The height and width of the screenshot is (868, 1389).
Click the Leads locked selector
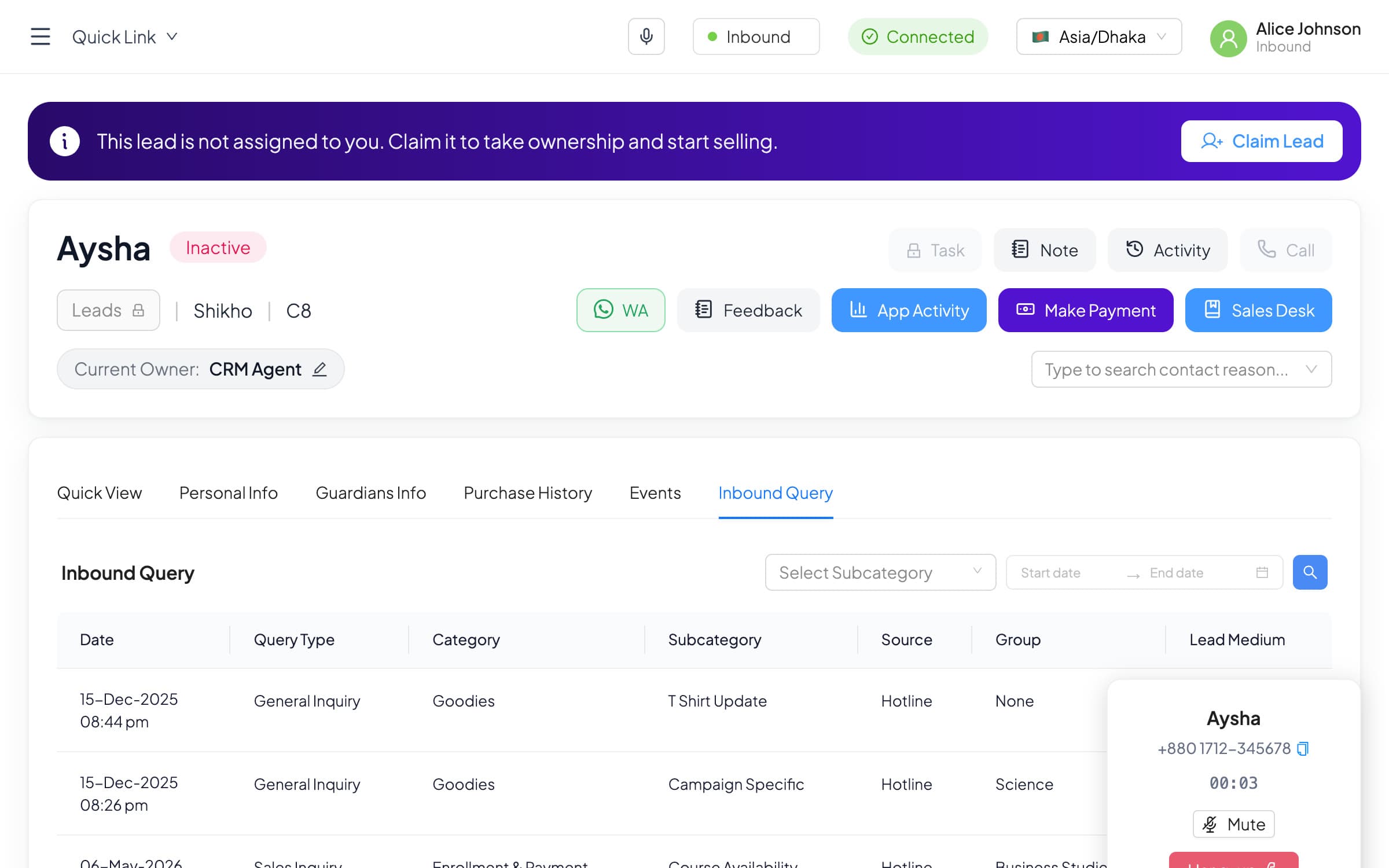(108, 310)
